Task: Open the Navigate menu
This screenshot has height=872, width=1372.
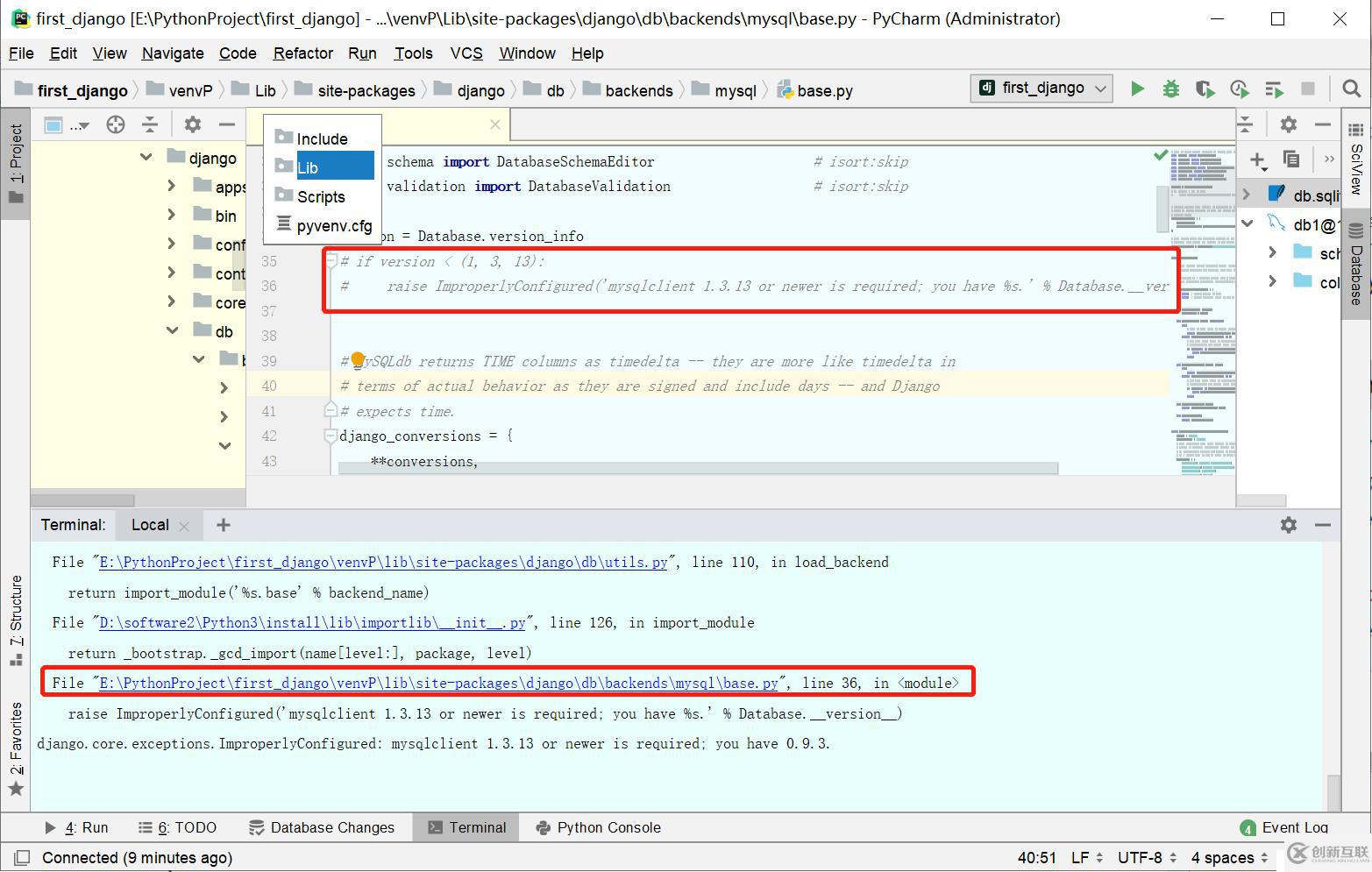Action: (x=173, y=53)
